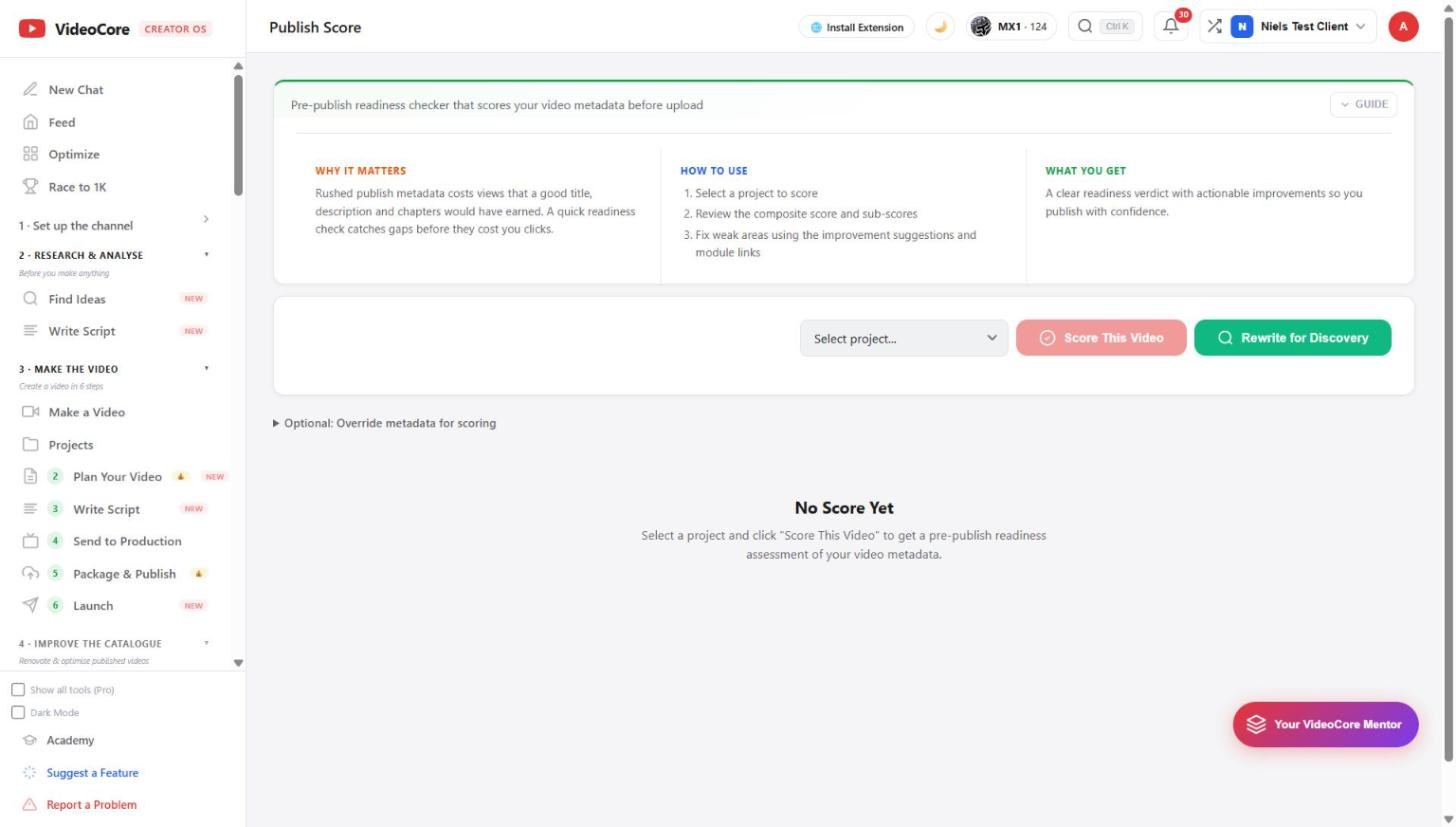
Task: Click the Rewrite for Discovery button
Action: click(1292, 338)
